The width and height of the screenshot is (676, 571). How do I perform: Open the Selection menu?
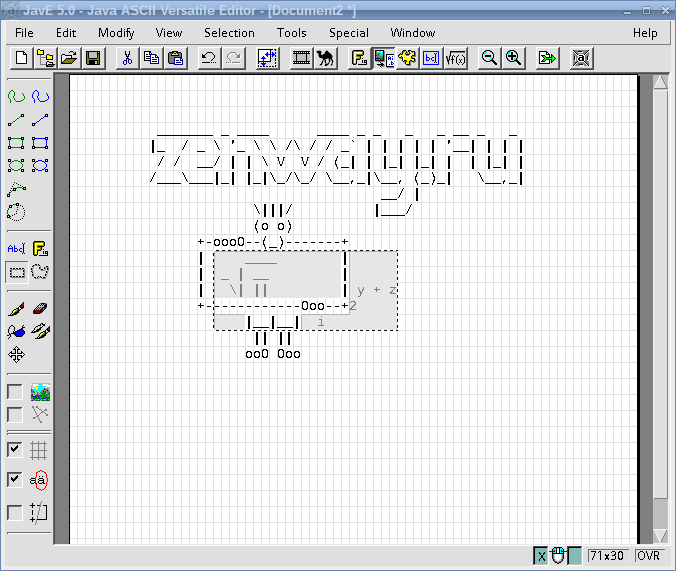[x=229, y=33]
